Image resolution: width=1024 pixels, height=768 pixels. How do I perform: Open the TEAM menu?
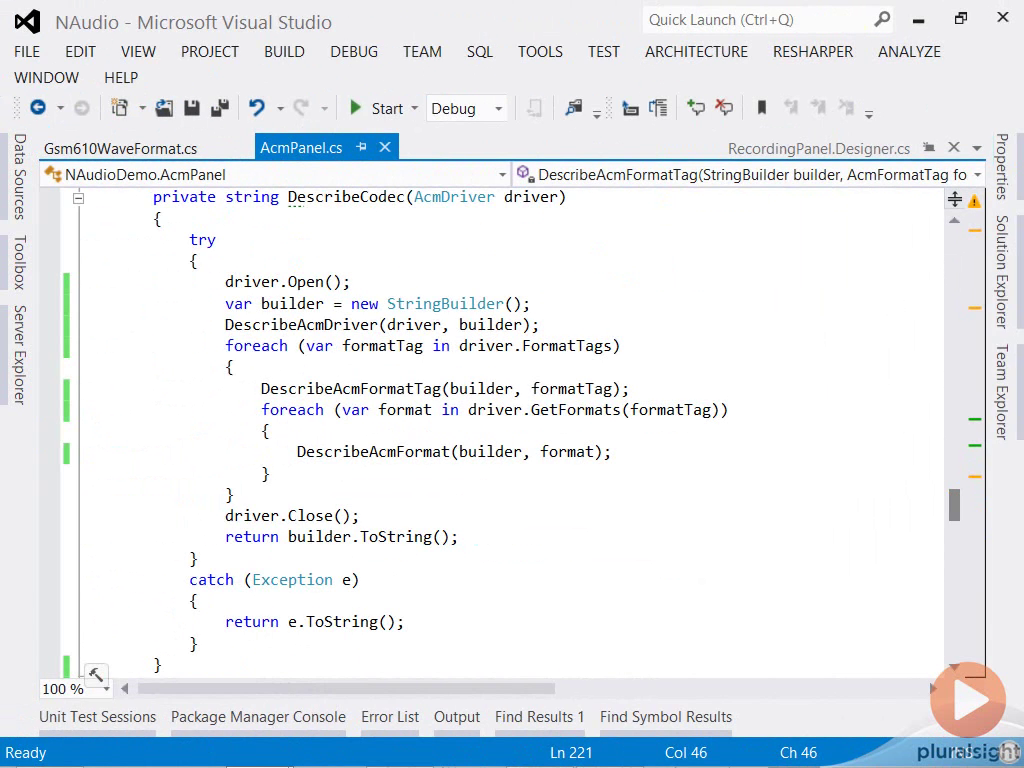click(422, 52)
